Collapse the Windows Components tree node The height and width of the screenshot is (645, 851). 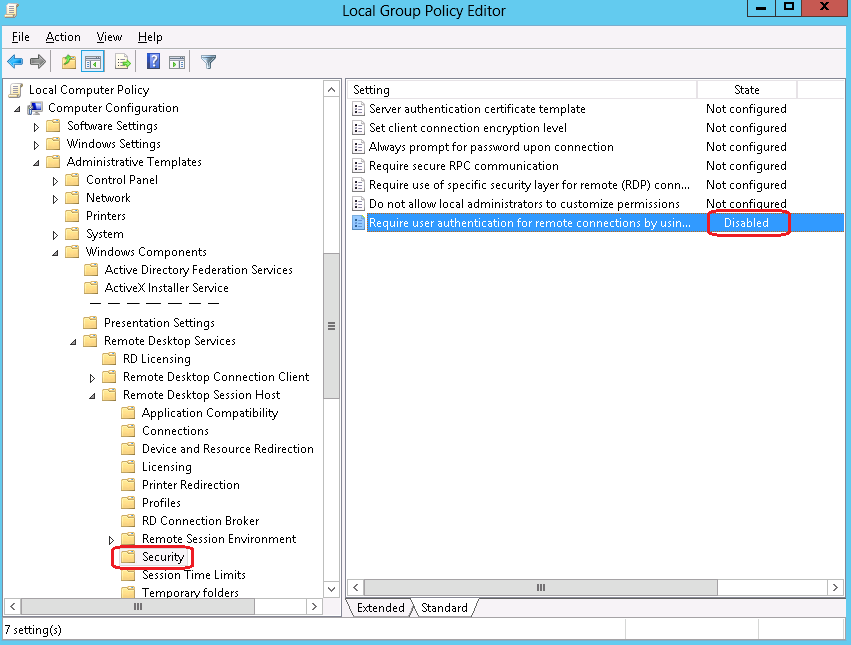(57, 252)
